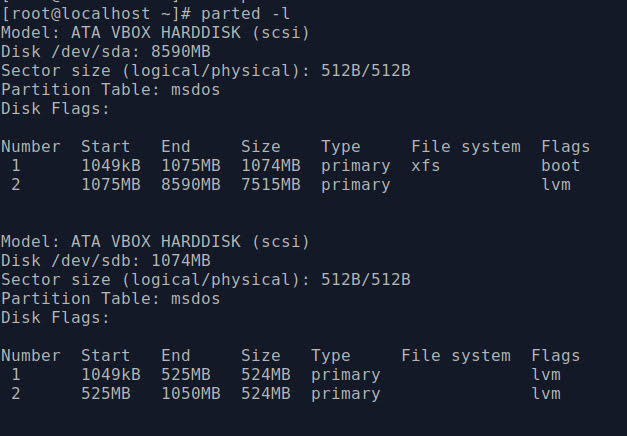Click the 'Number' header in the sda table
627x436 pixels.
click(x=31, y=147)
